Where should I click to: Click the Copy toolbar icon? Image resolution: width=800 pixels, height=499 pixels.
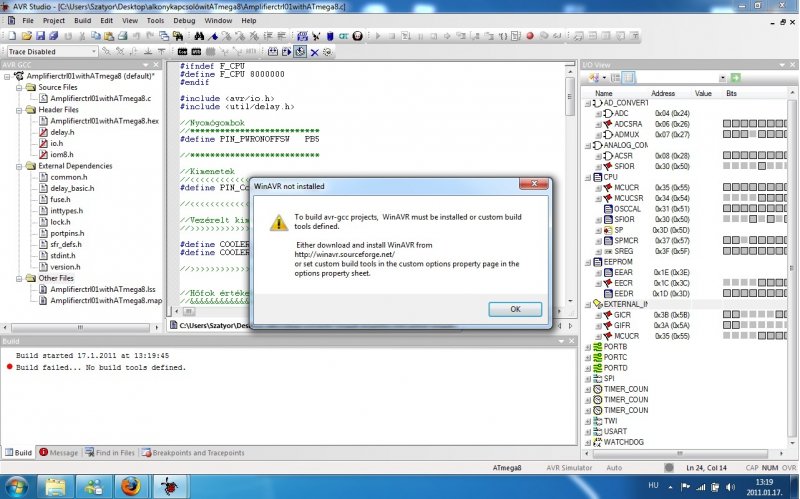(x=95, y=36)
